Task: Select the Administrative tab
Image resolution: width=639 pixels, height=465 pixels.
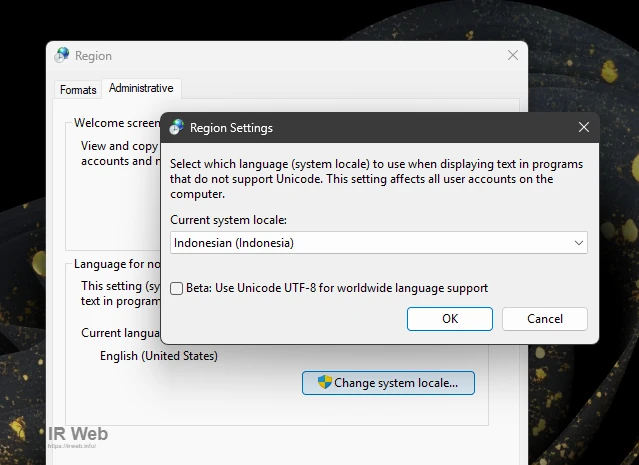Action: (141, 88)
